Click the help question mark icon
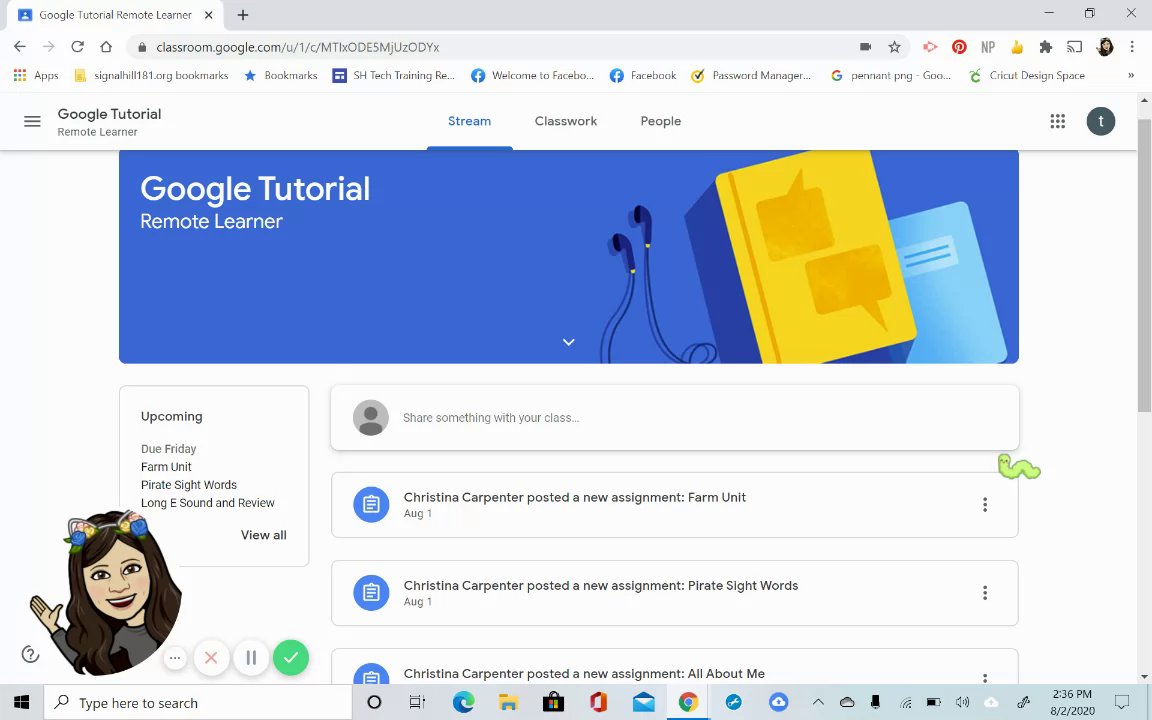Image resolution: width=1152 pixels, height=720 pixels. tap(30, 654)
